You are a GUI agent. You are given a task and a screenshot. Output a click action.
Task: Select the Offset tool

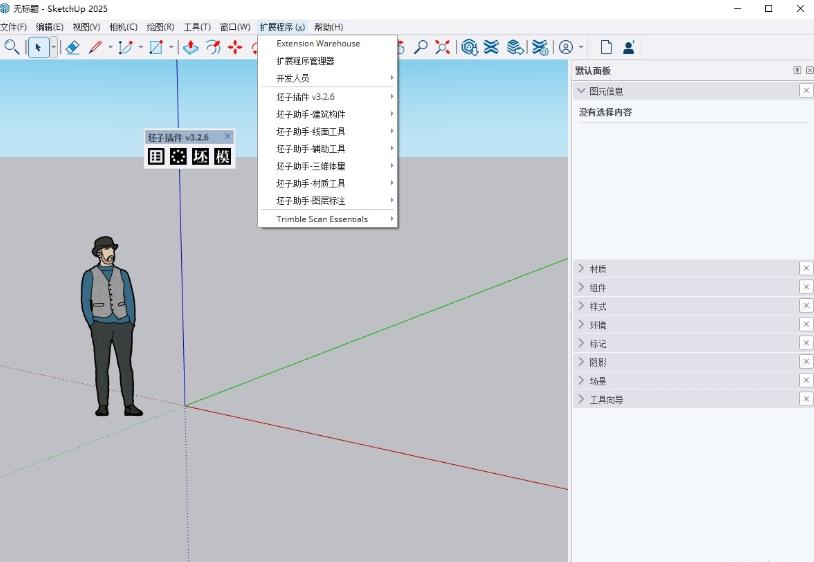pyautogui.click(x=213, y=47)
